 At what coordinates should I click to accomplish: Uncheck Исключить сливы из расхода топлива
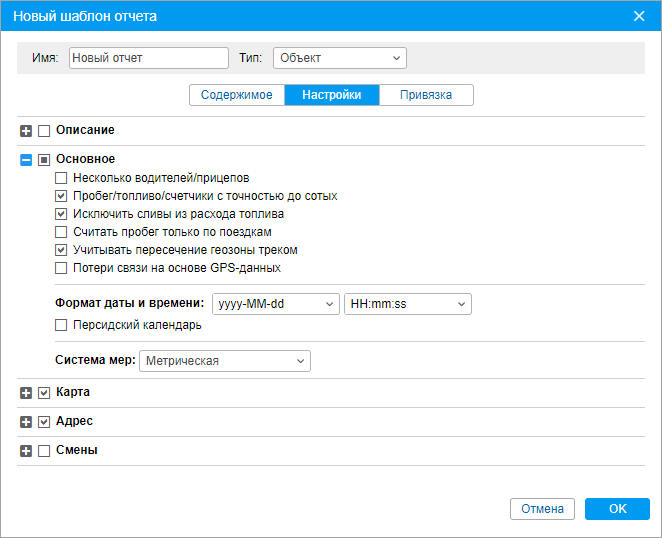click(x=62, y=214)
